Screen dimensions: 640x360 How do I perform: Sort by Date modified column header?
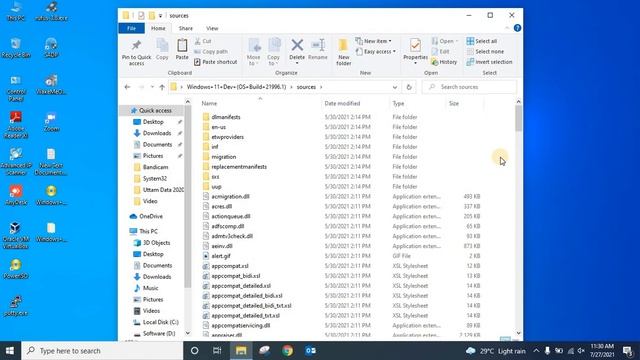[x=355, y=103]
